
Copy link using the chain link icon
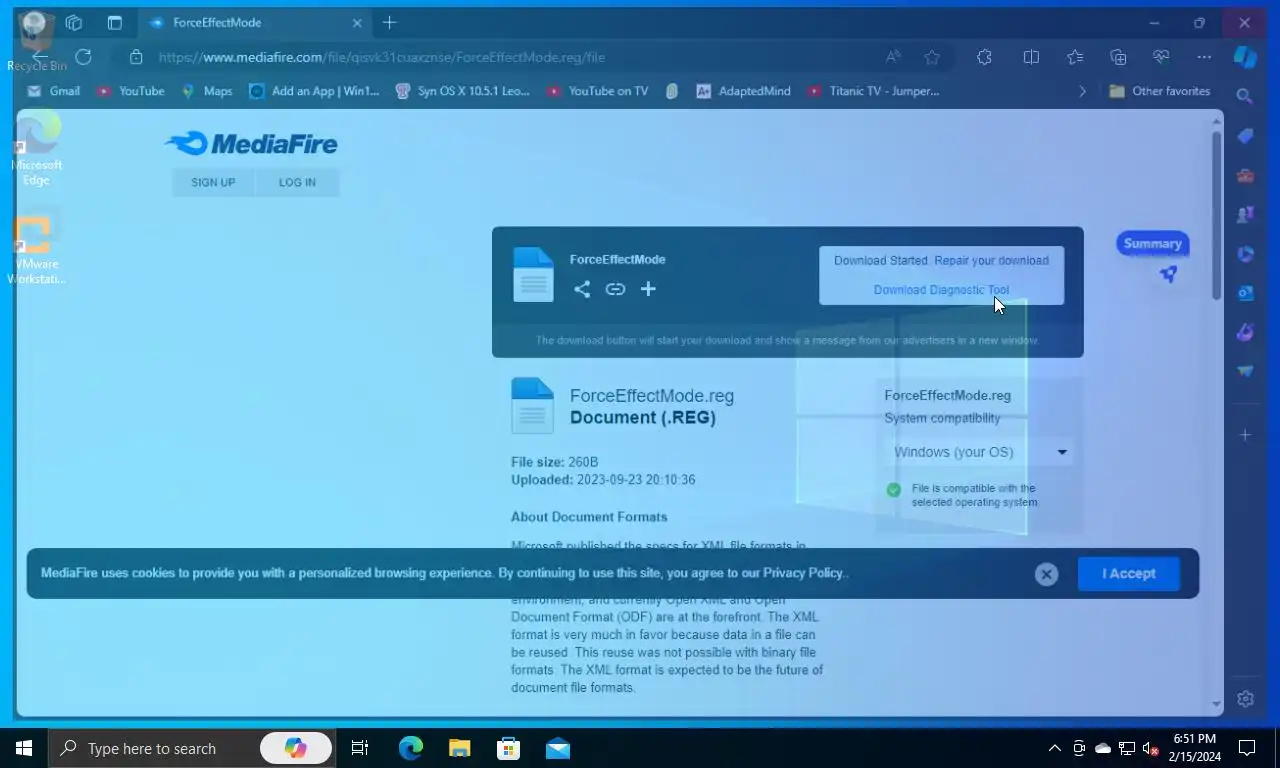[x=615, y=289]
